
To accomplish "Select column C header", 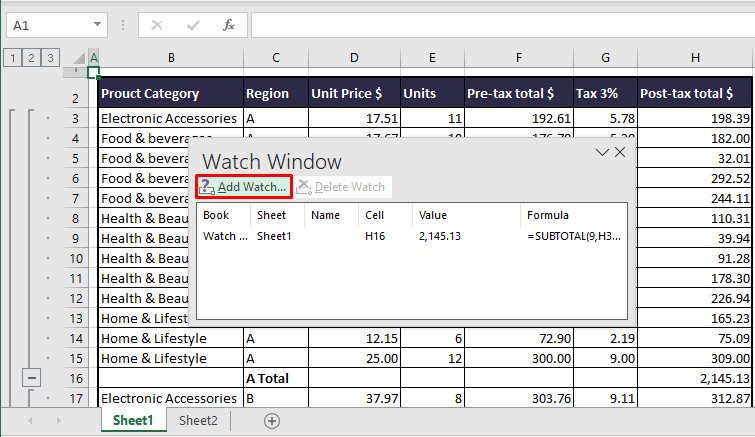I will (x=276, y=58).
